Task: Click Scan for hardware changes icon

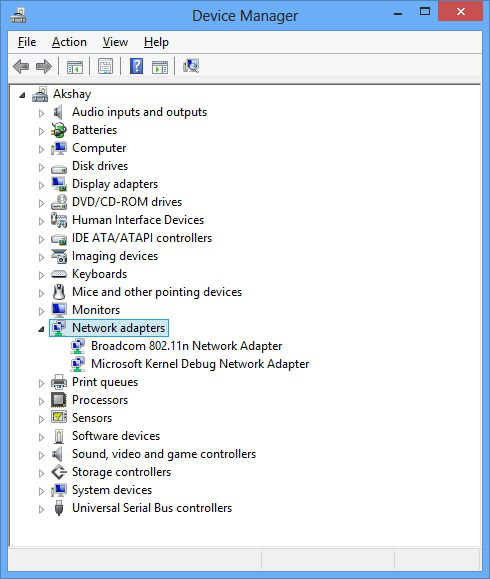Action: [191, 66]
